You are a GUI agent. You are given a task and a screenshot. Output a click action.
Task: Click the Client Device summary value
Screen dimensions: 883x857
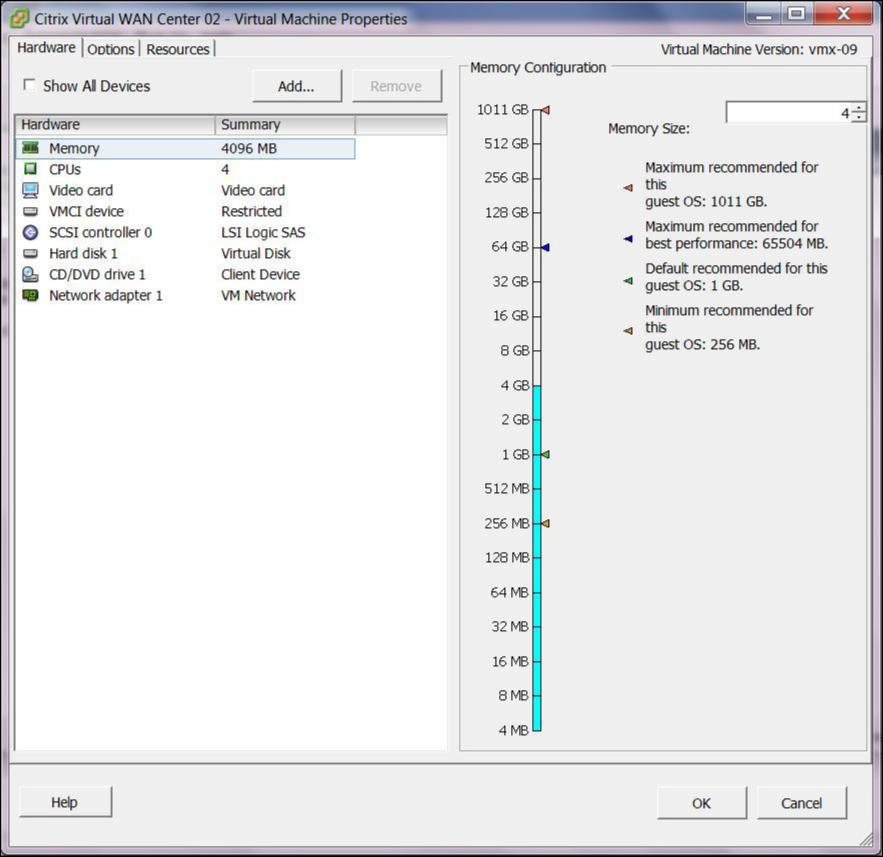[x=260, y=275]
